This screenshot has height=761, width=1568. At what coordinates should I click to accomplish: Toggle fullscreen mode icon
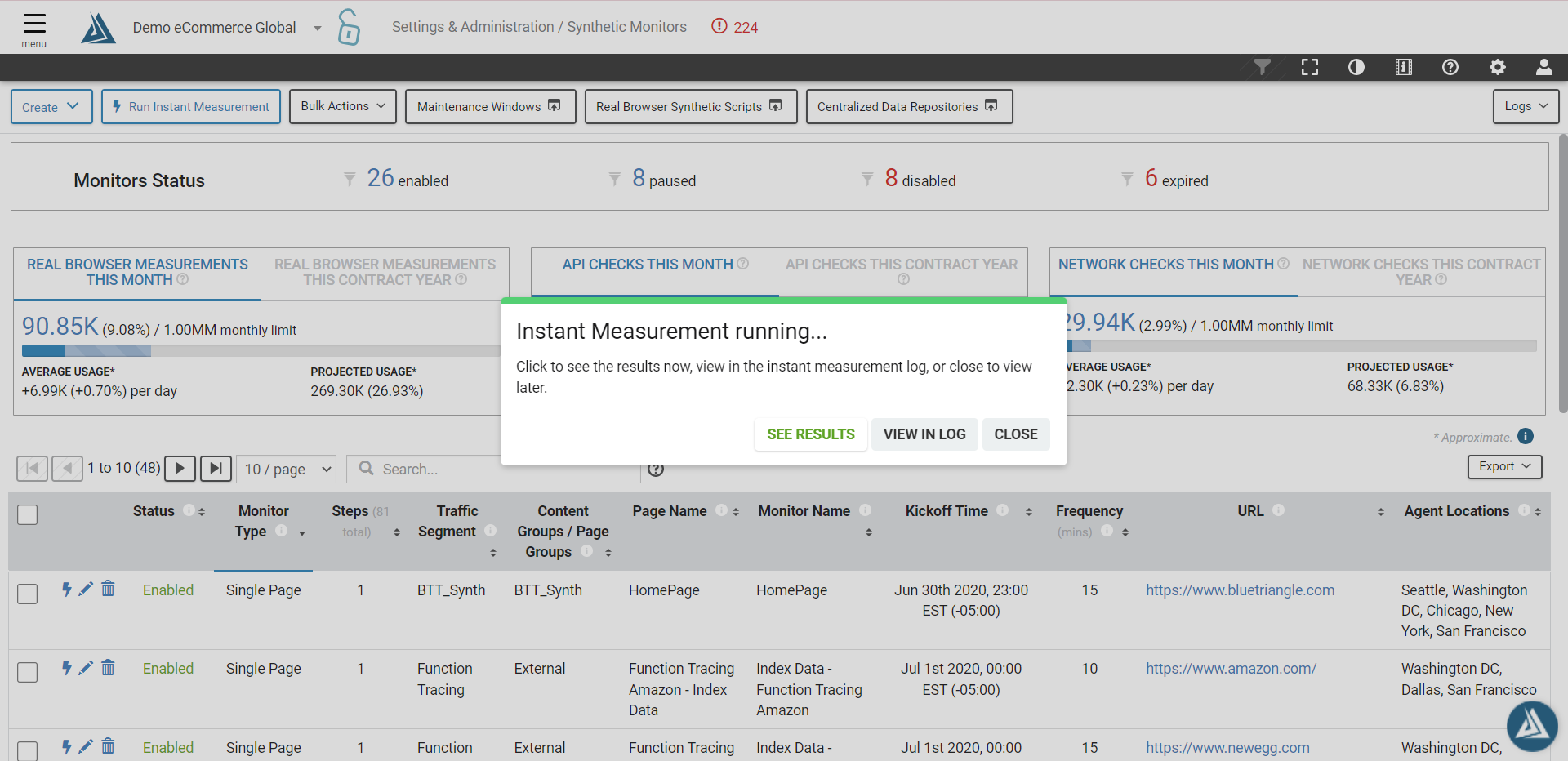coord(1310,67)
